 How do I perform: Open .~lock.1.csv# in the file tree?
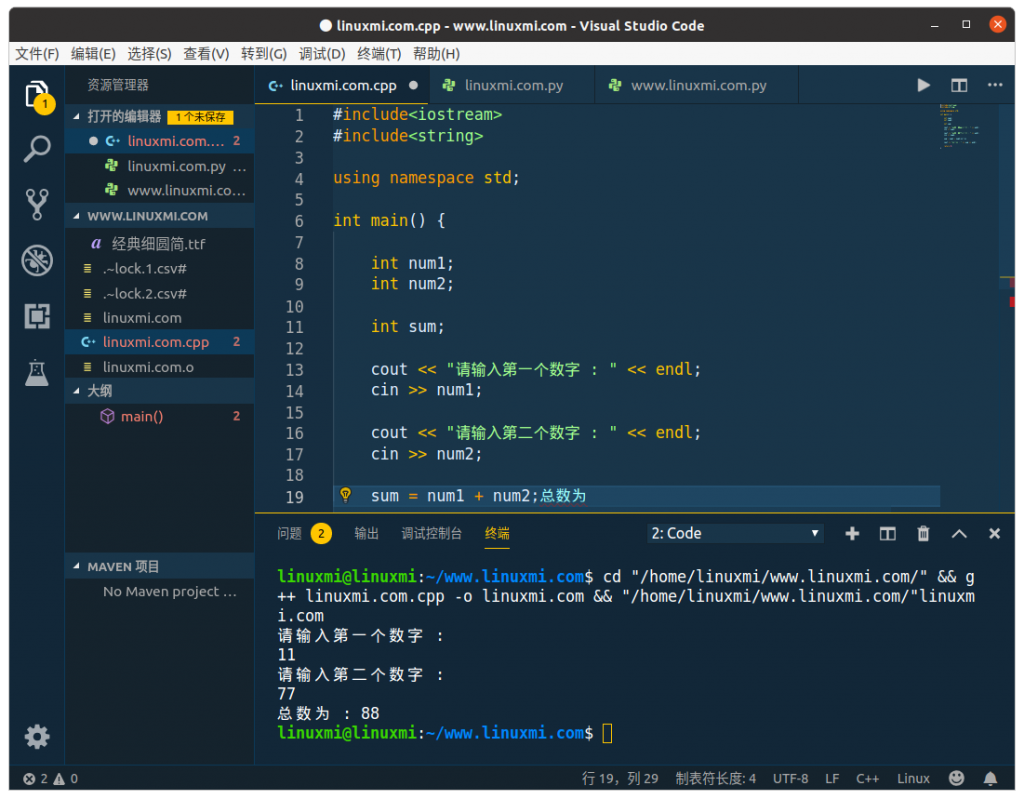click(x=159, y=269)
